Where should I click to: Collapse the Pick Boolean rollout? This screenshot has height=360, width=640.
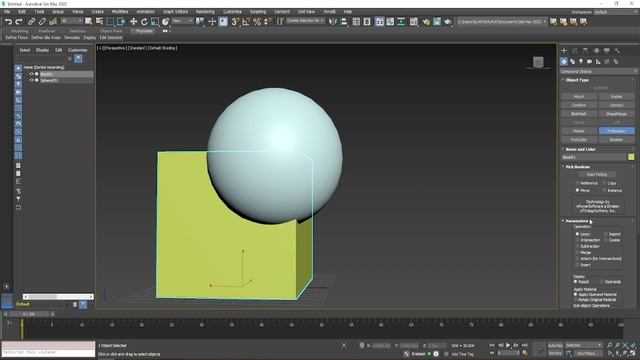pyautogui.click(x=577, y=167)
